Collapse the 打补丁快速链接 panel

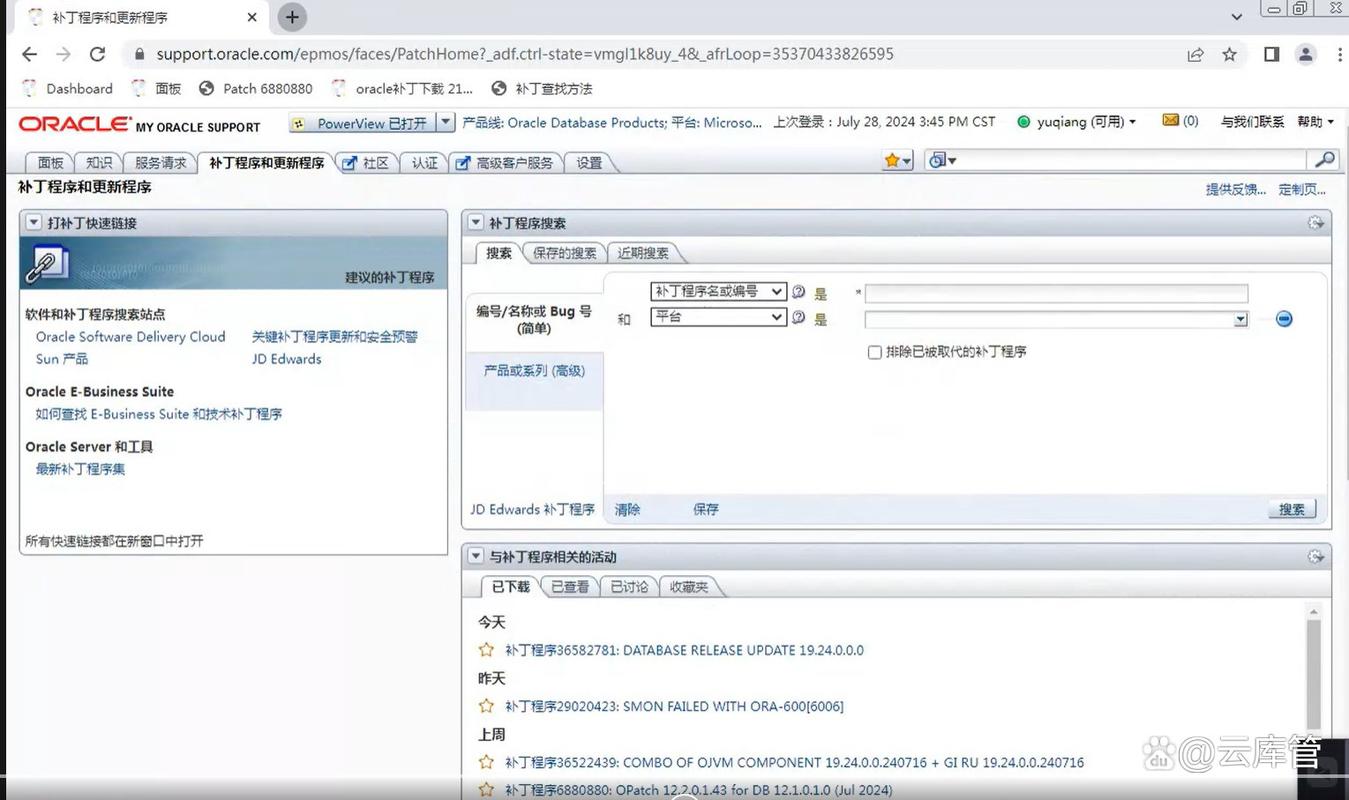[34, 223]
